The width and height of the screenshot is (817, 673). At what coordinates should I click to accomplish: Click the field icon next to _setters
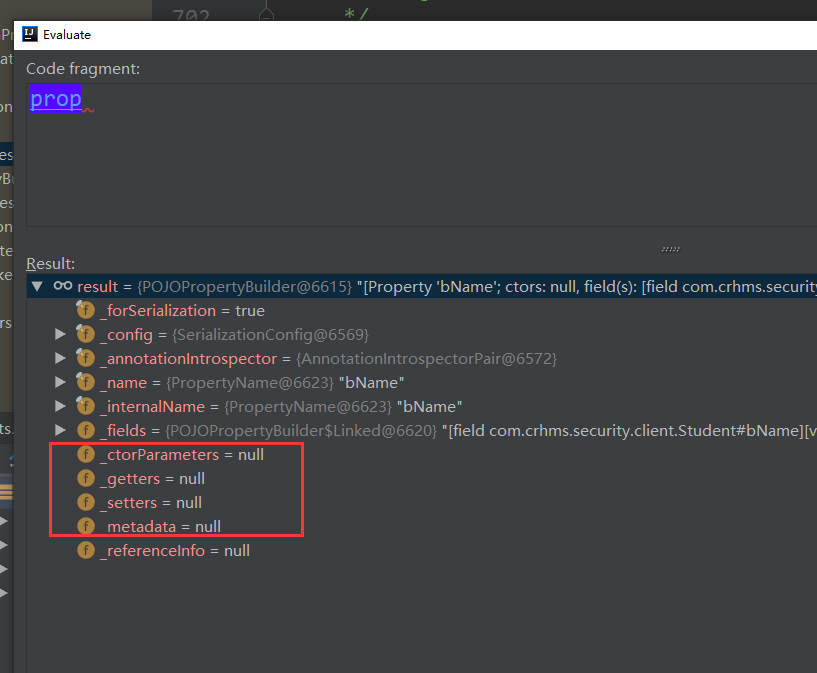tap(85, 503)
